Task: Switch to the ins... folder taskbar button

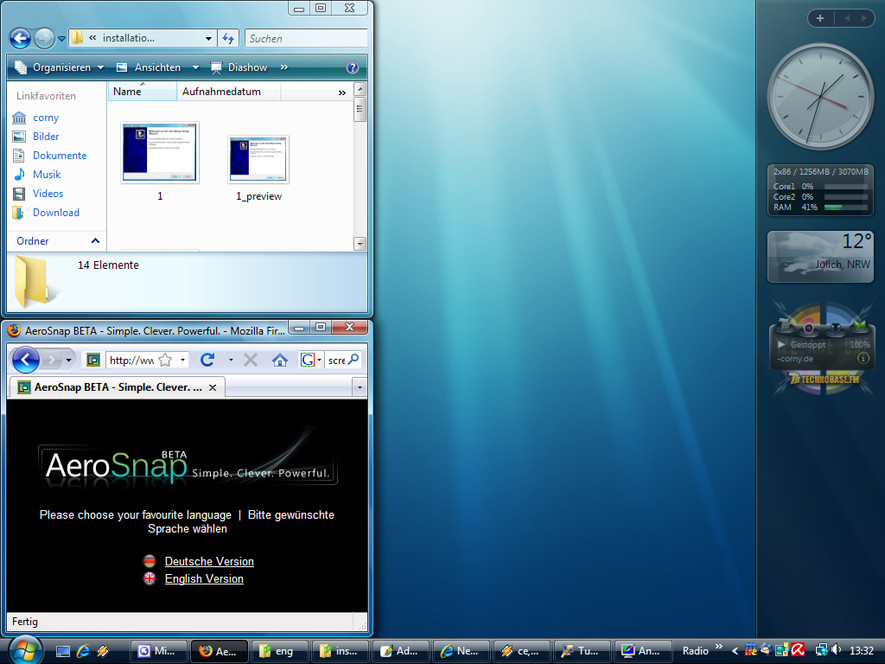Action: 340,651
